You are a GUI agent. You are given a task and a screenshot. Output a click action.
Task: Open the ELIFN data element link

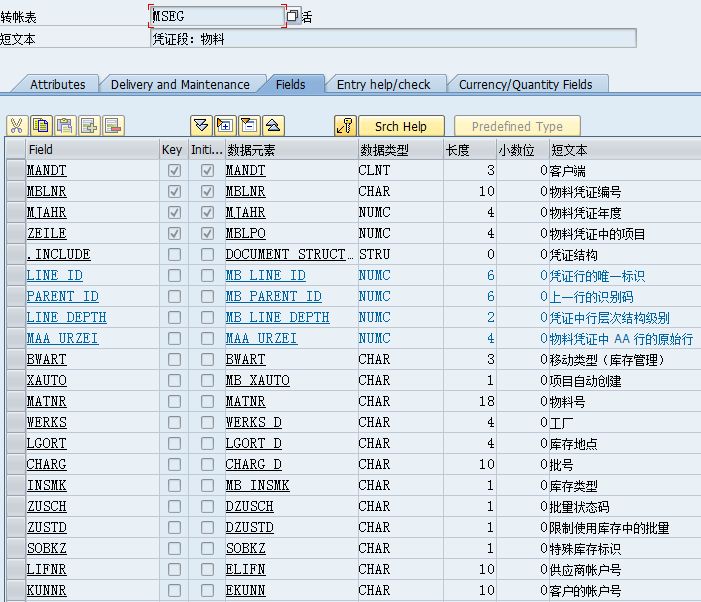[x=245, y=569]
